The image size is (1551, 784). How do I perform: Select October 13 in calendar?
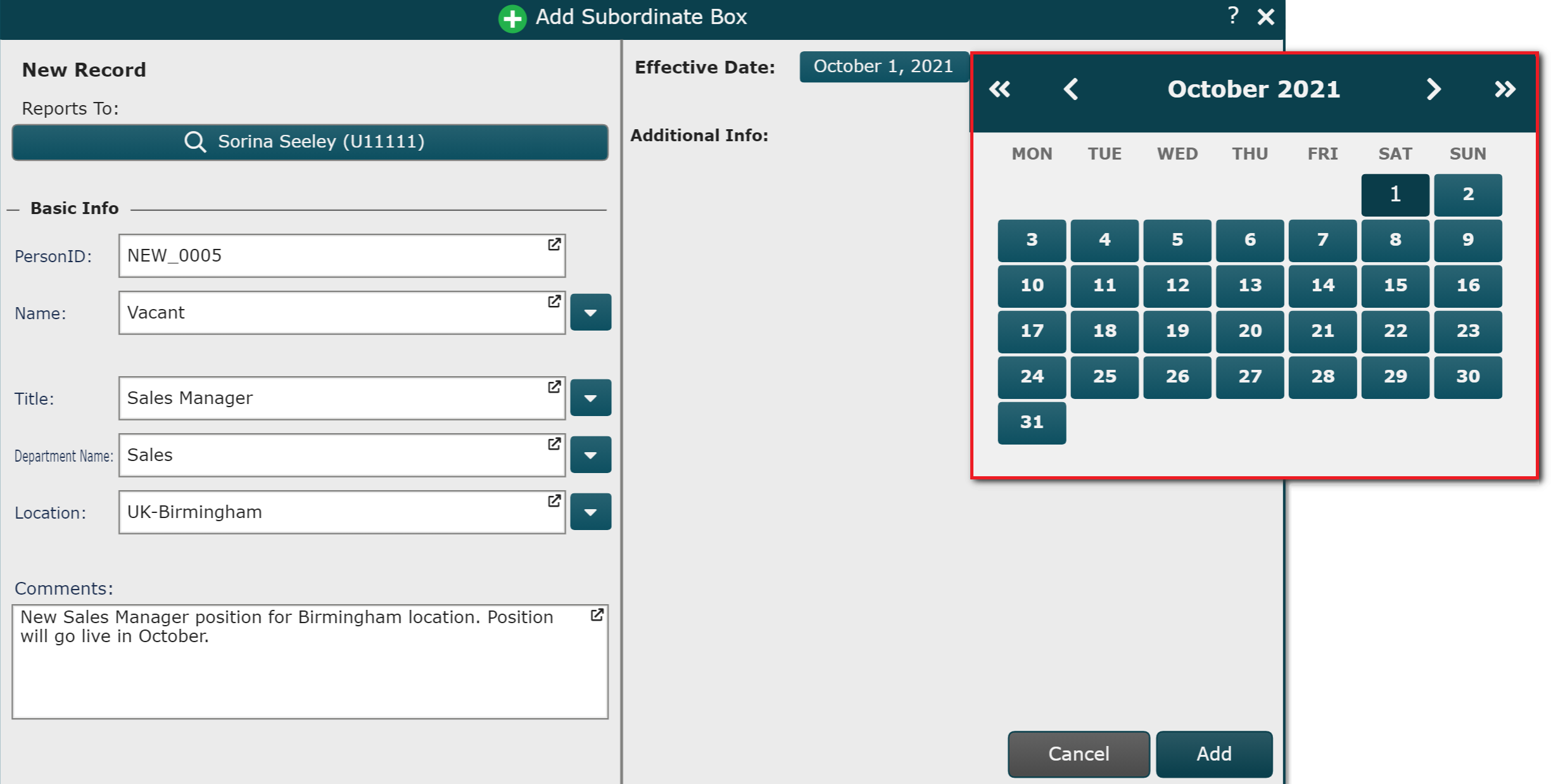coord(1250,286)
